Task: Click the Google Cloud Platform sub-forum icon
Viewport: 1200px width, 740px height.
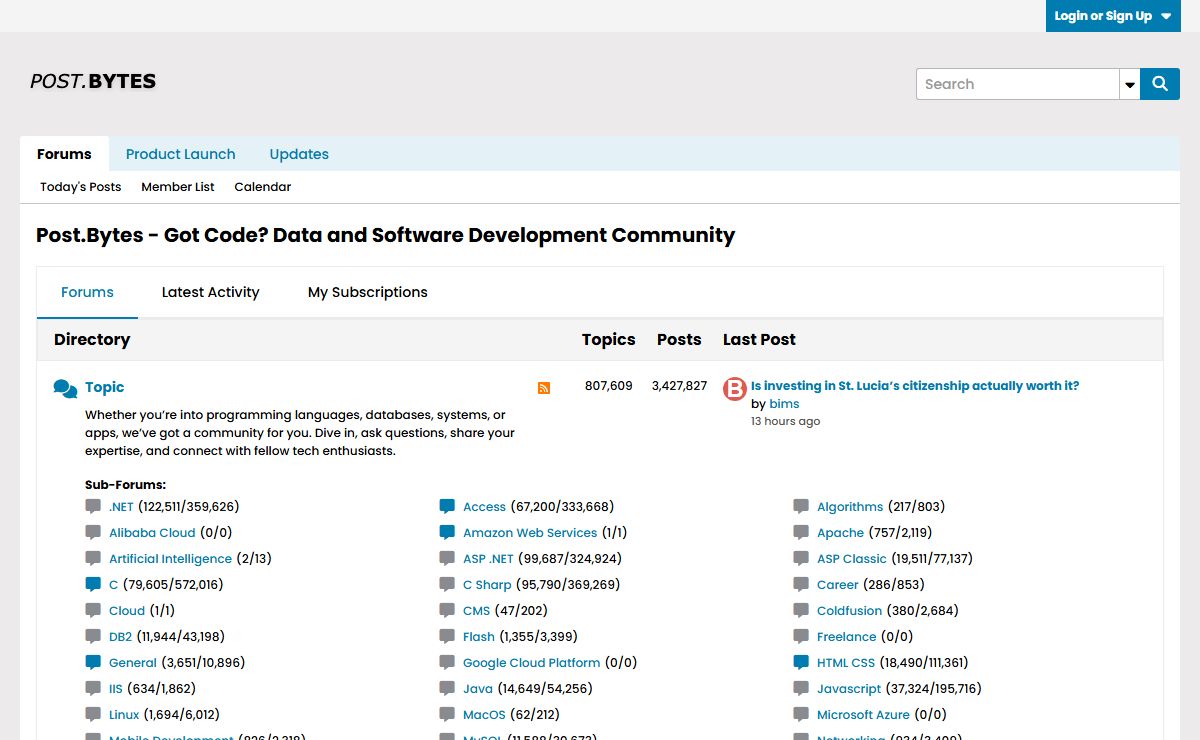Action: [447, 663]
